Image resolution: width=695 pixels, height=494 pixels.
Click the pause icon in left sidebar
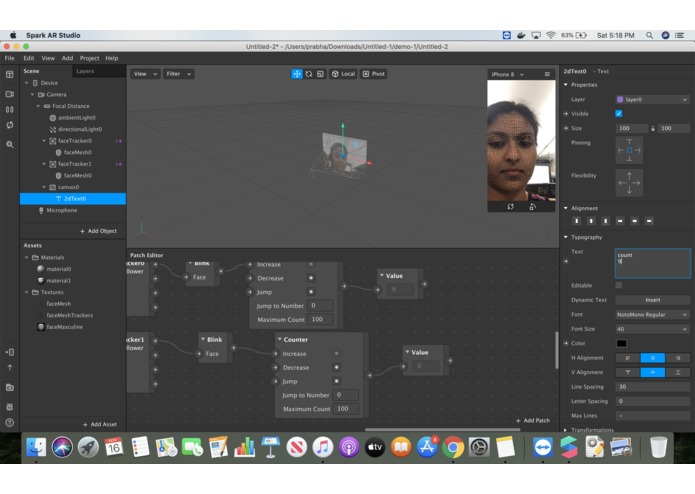pyautogui.click(x=10, y=109)
